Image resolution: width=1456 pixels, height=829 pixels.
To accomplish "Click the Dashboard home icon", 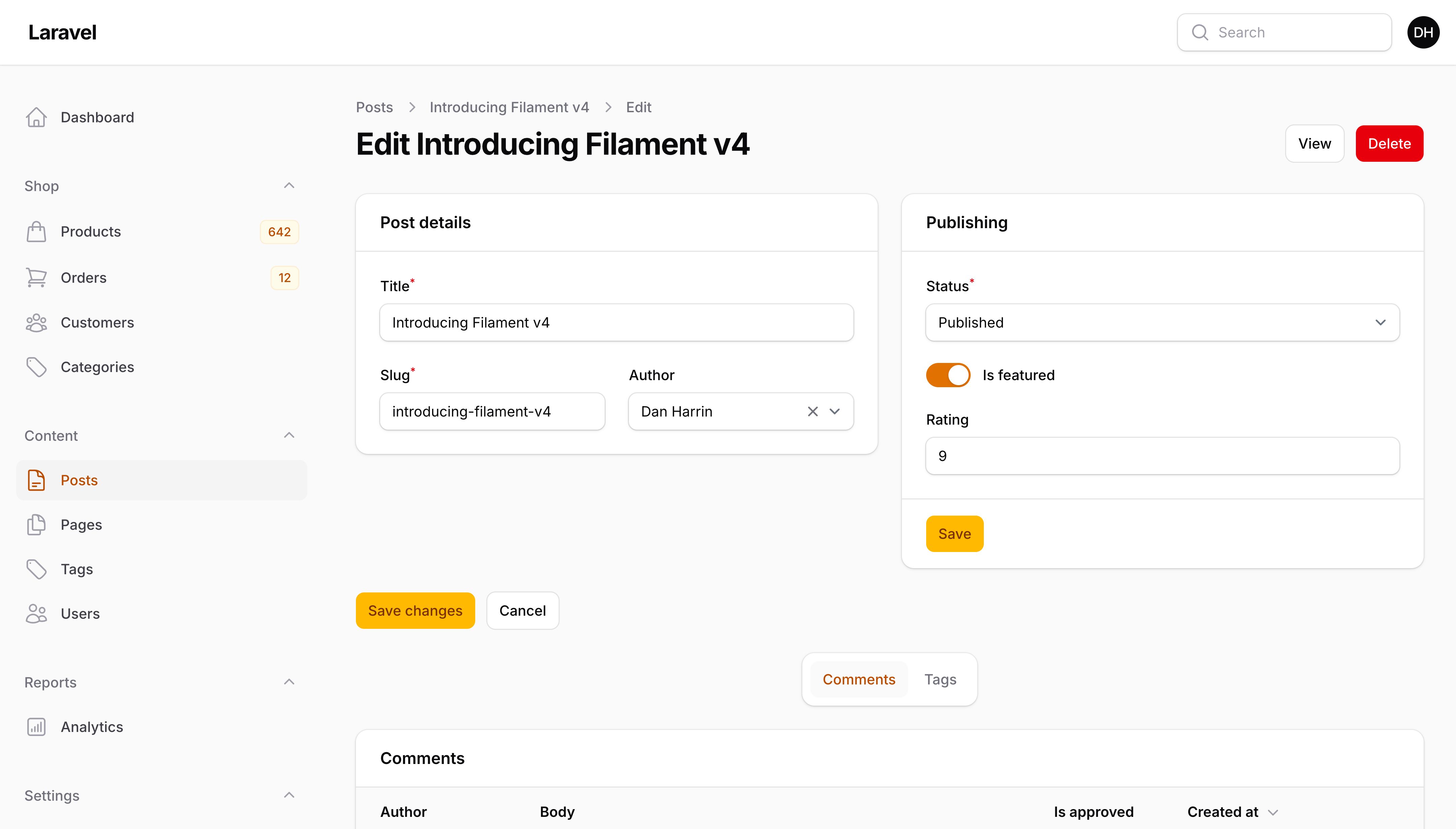I will (x=36, y=117).
